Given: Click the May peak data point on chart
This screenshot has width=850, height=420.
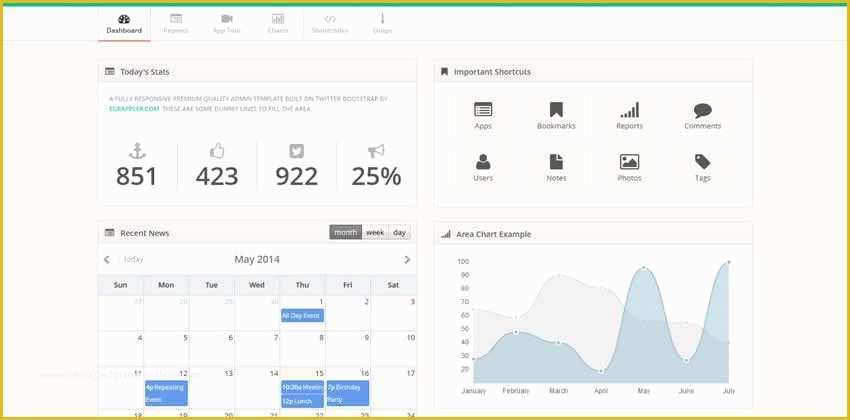Looking at the screenshot, I should click(x=643, y=268).
